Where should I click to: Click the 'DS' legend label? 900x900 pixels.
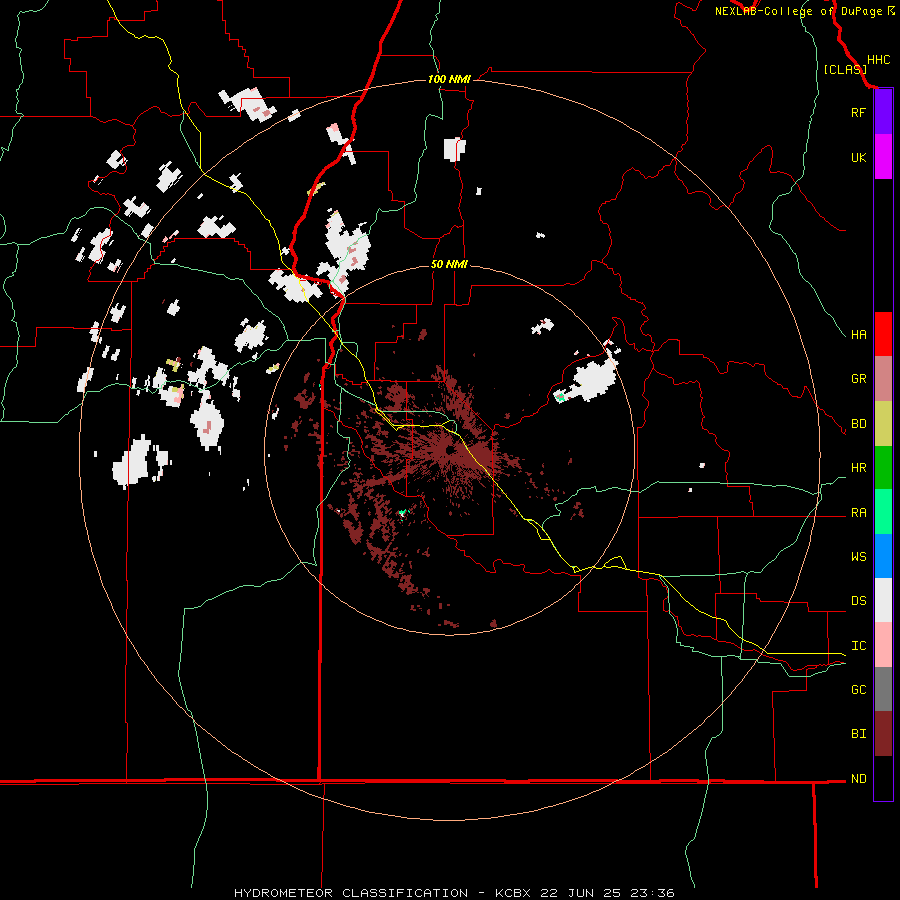(858, 601)
